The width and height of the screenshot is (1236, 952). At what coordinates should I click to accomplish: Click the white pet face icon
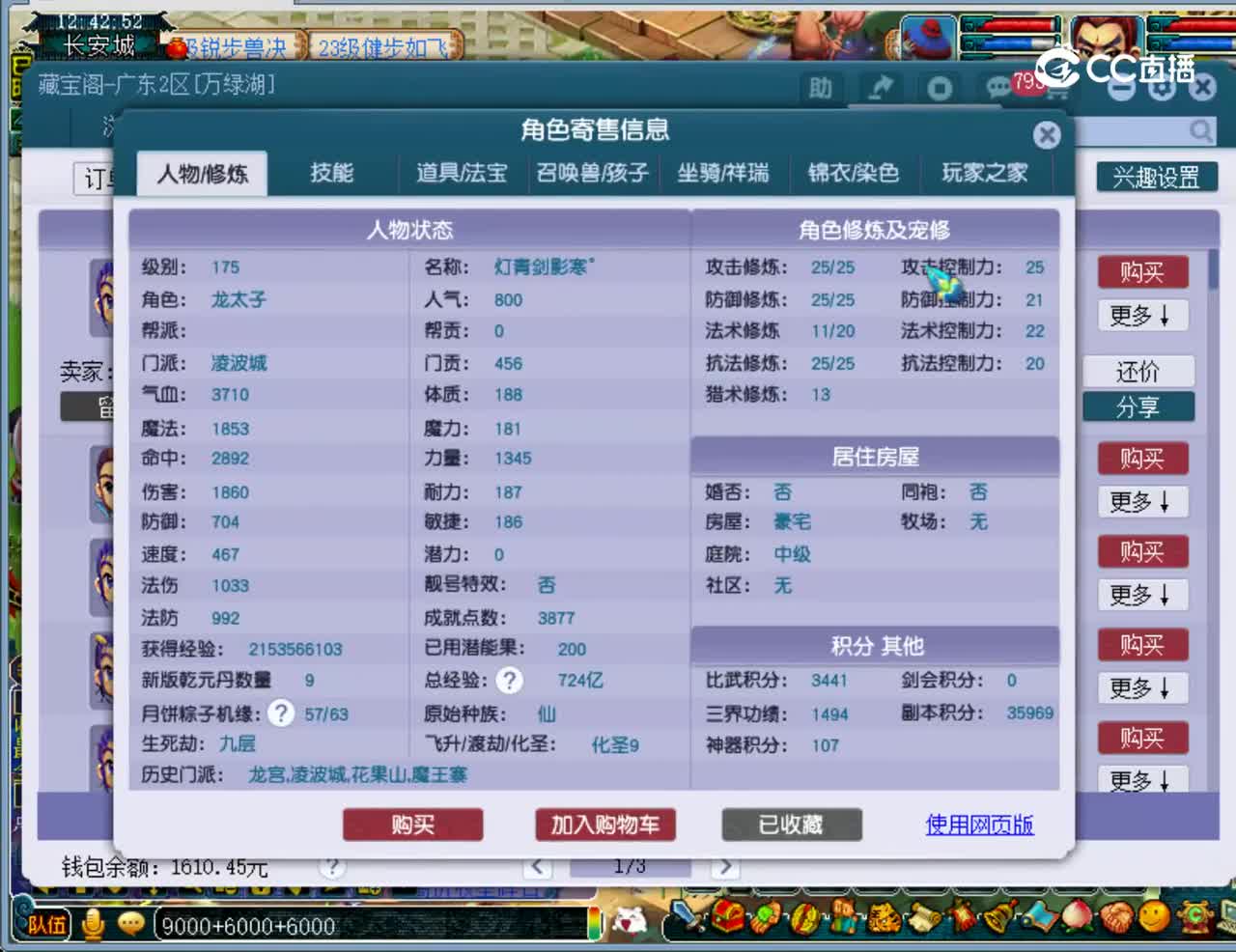[x=630, y=919]
